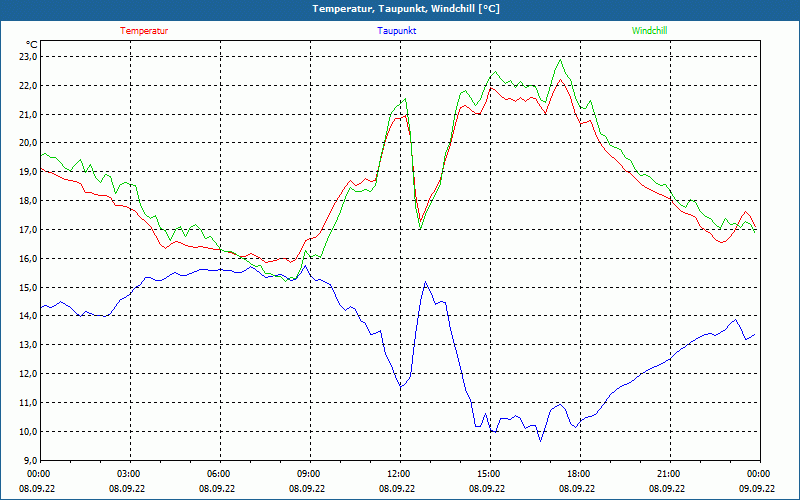Click the 20,0 y-axis value

point(28,143)
